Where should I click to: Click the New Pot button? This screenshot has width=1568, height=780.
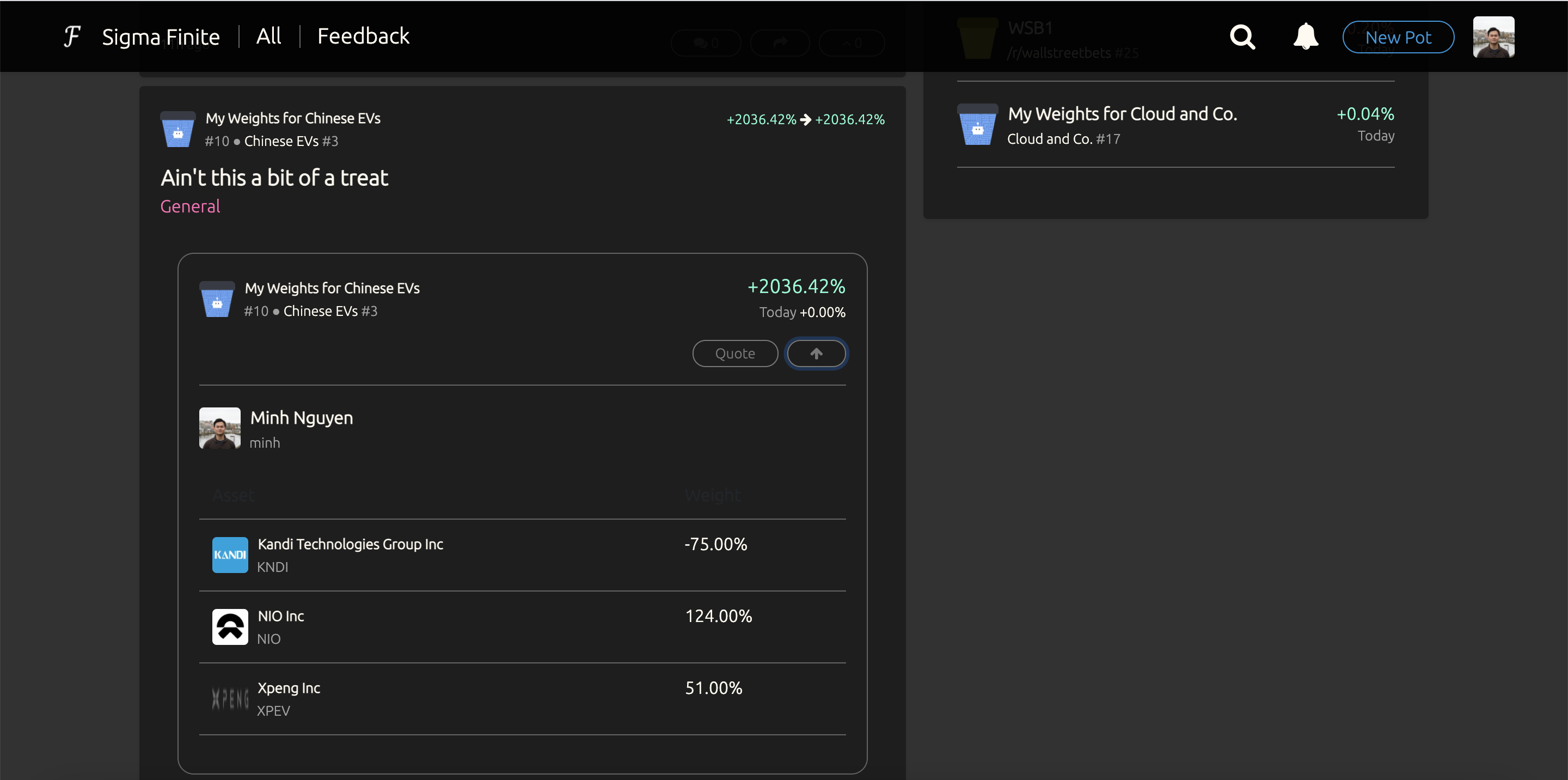(1398, 37)
